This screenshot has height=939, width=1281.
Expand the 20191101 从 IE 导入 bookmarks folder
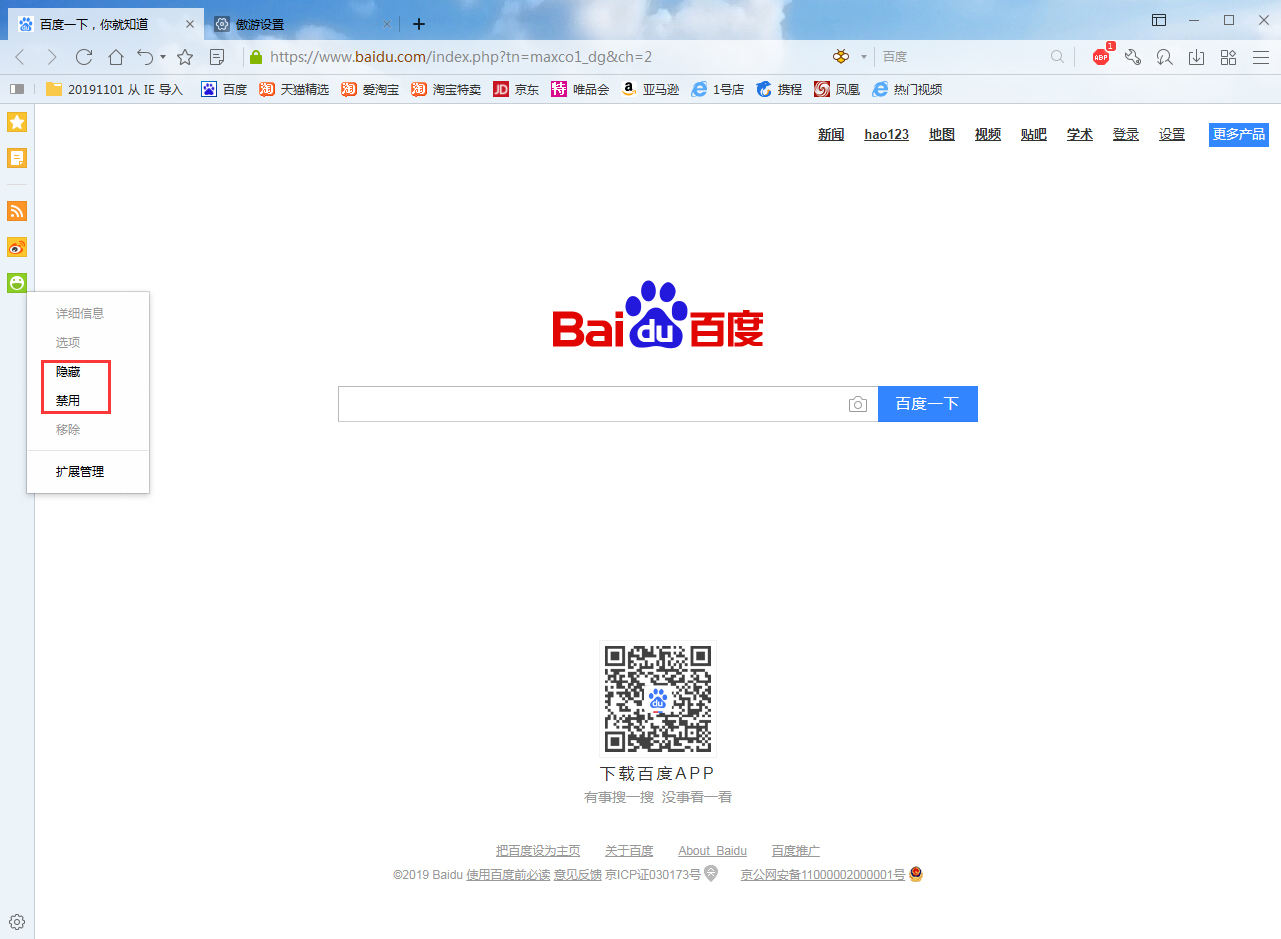113,89
